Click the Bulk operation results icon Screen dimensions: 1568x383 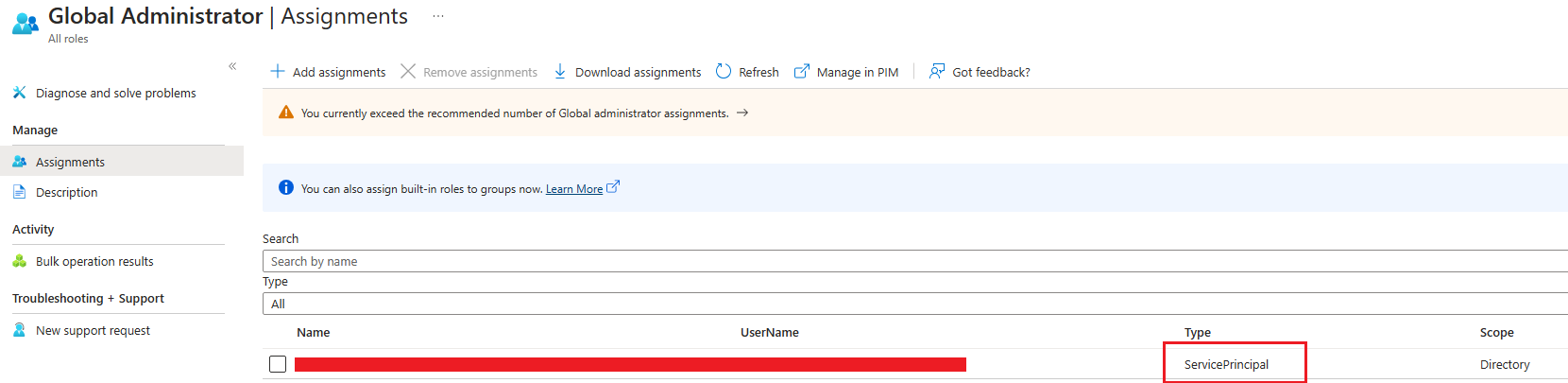click(x=19, y=261)
